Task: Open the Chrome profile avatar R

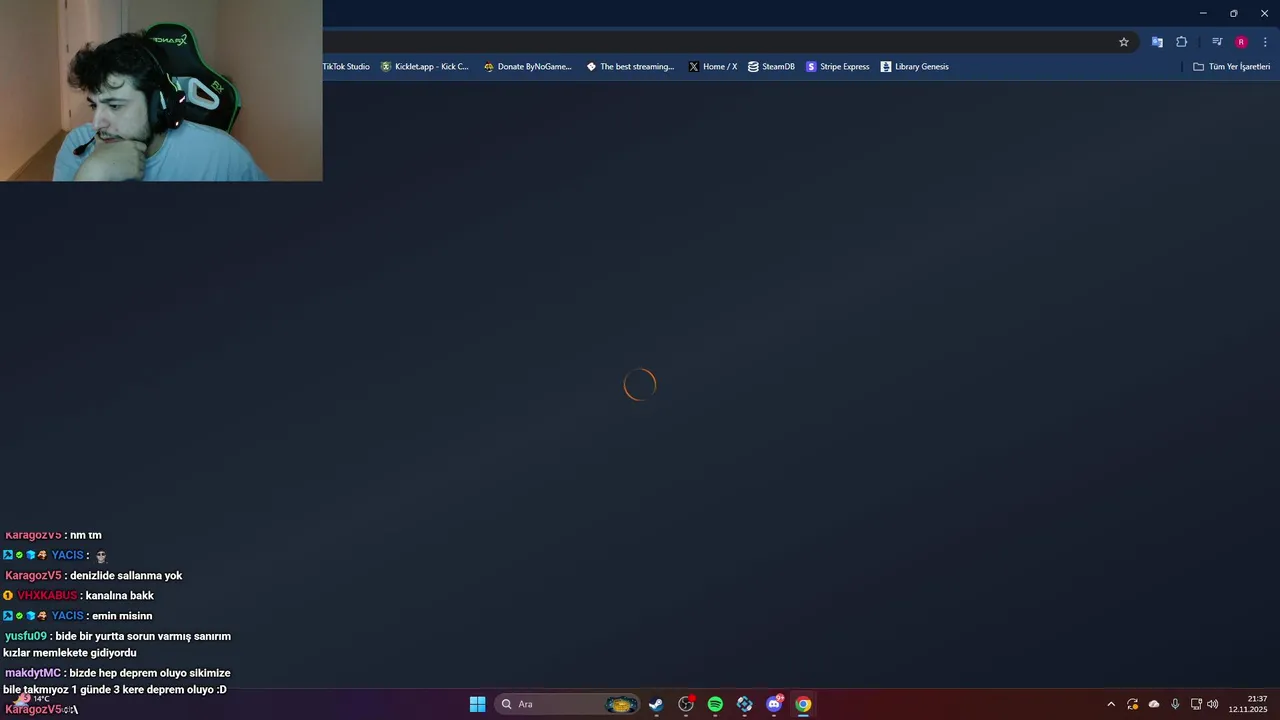Action: (x=1241, y=42)
